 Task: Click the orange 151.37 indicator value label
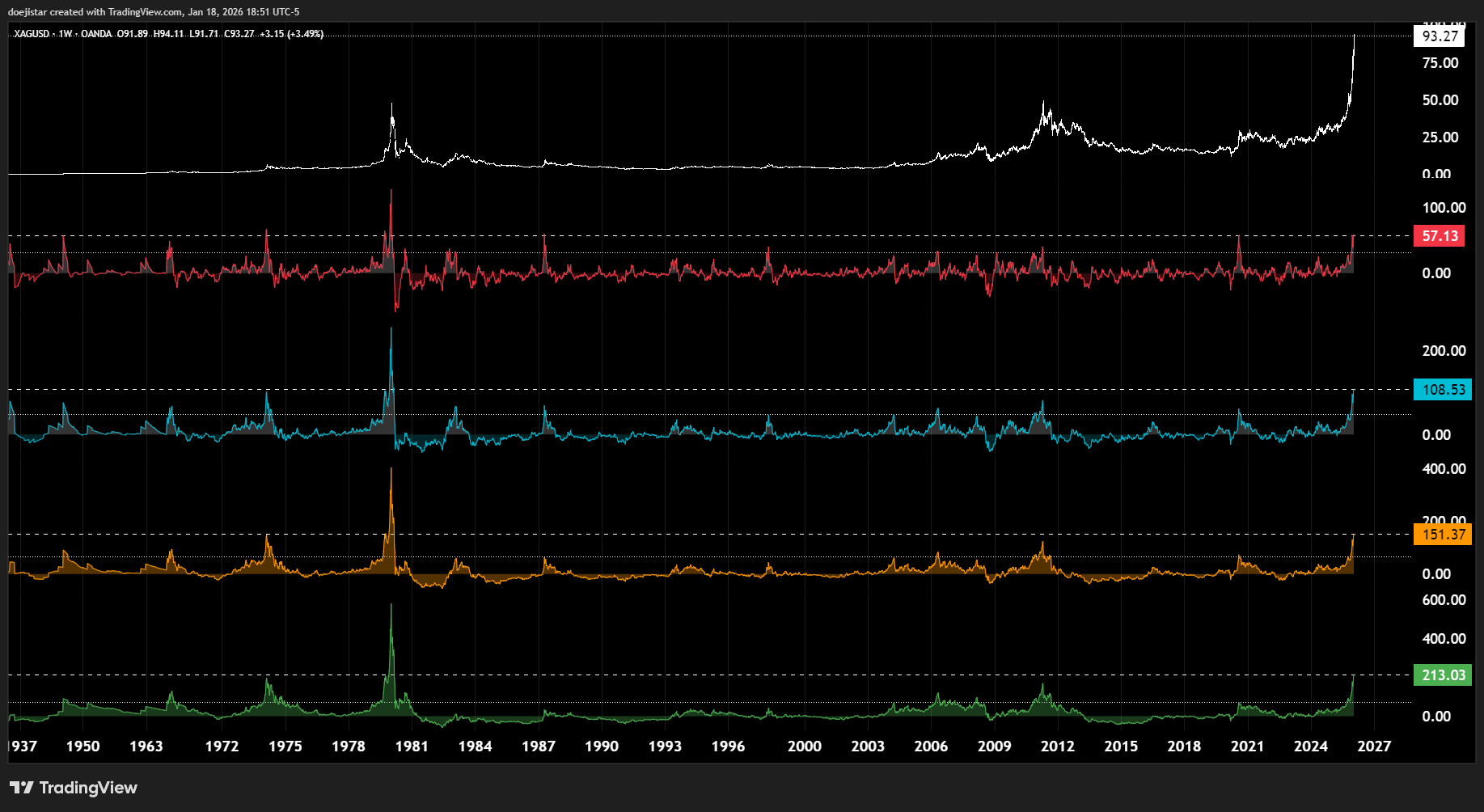(1443, 535)
